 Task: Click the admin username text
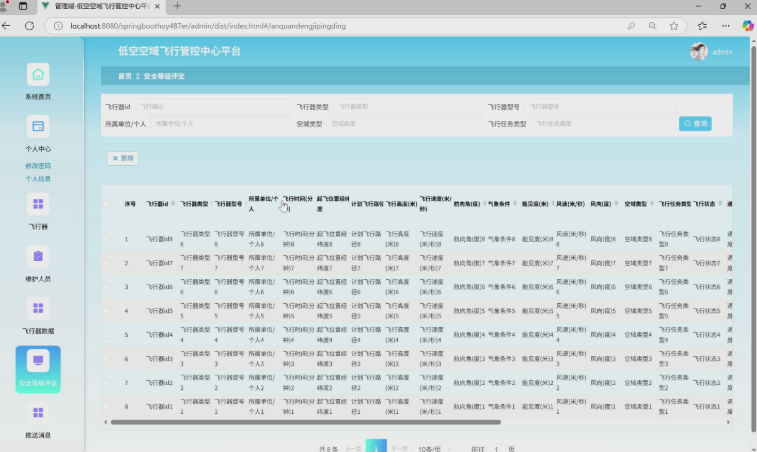(x=722, y=52)
